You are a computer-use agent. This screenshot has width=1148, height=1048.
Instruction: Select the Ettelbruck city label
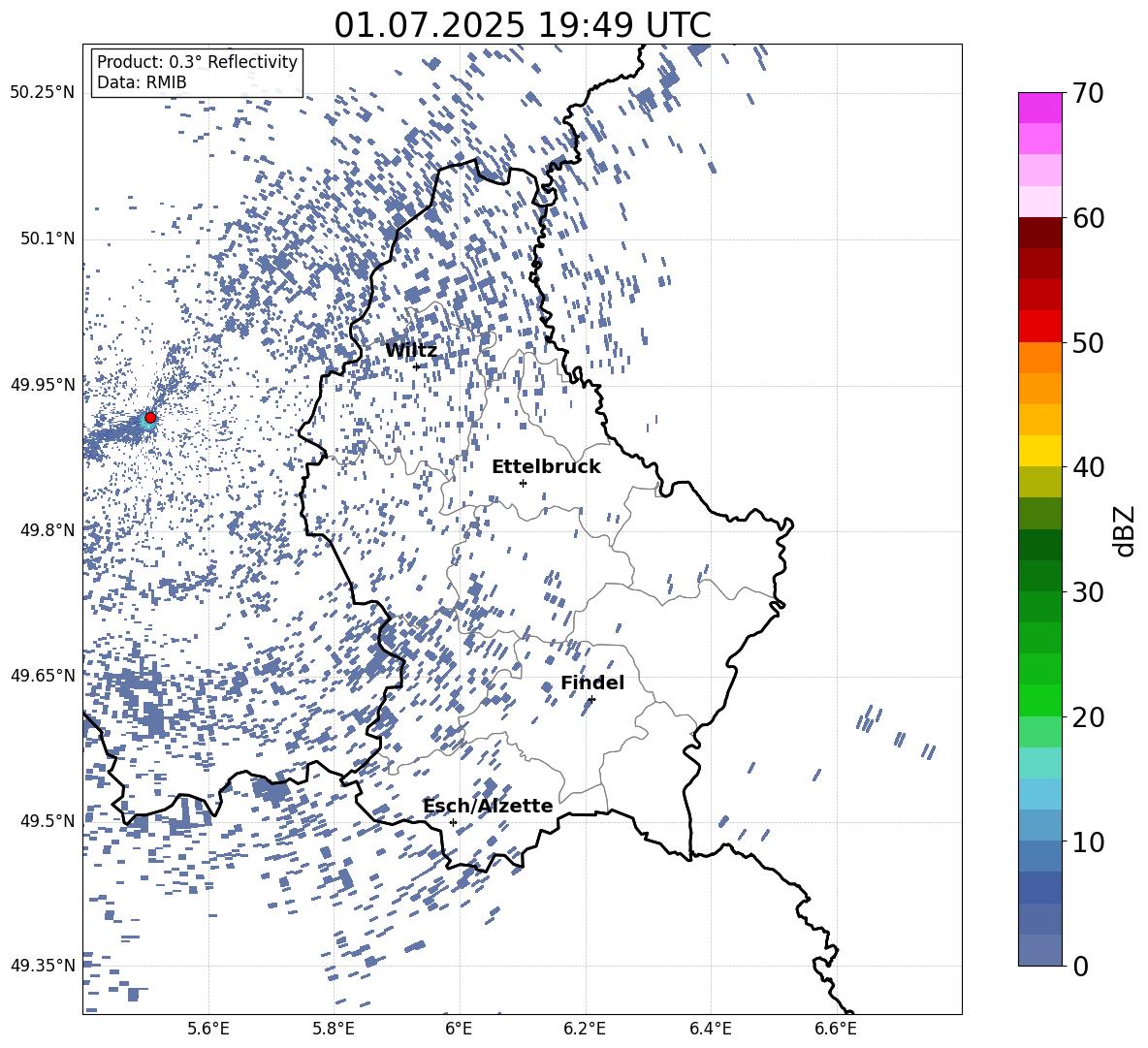546,467
